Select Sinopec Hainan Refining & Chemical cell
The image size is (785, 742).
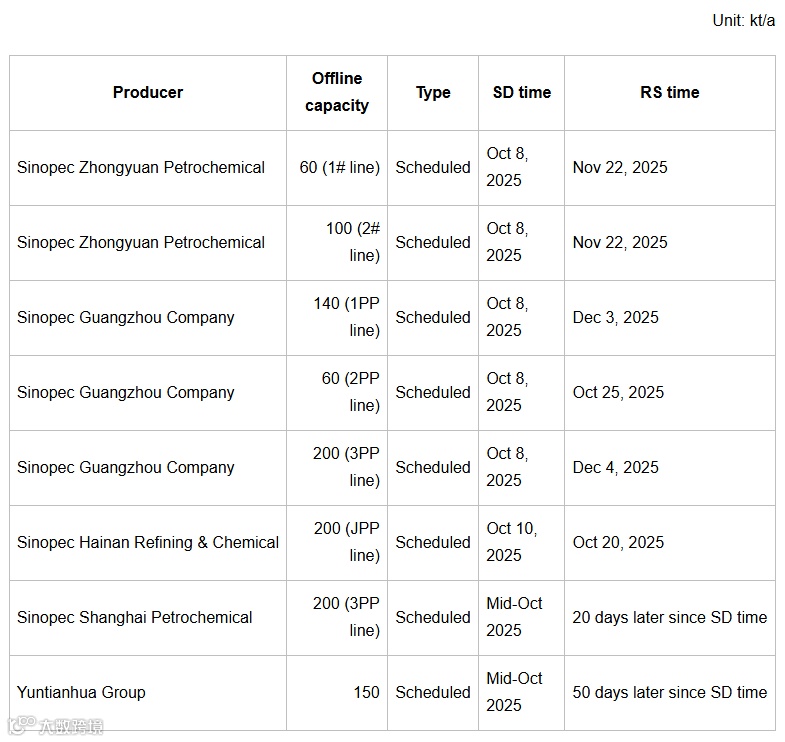click(148, 542)
